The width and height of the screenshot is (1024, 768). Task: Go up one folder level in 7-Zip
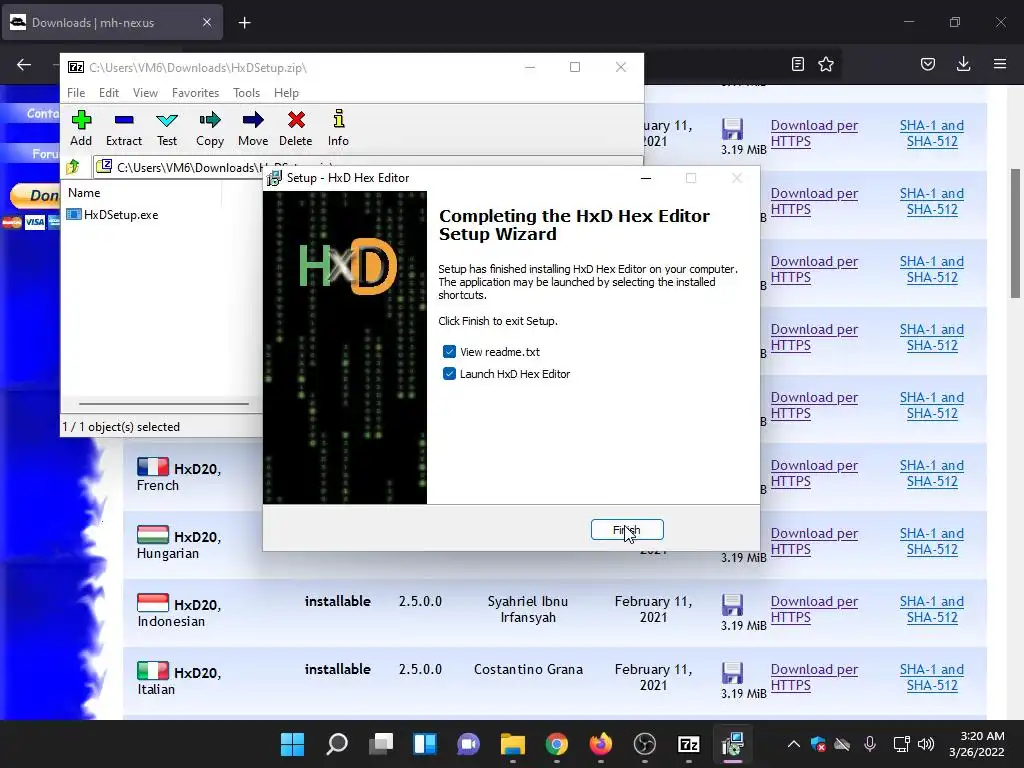tap(73, 167)
